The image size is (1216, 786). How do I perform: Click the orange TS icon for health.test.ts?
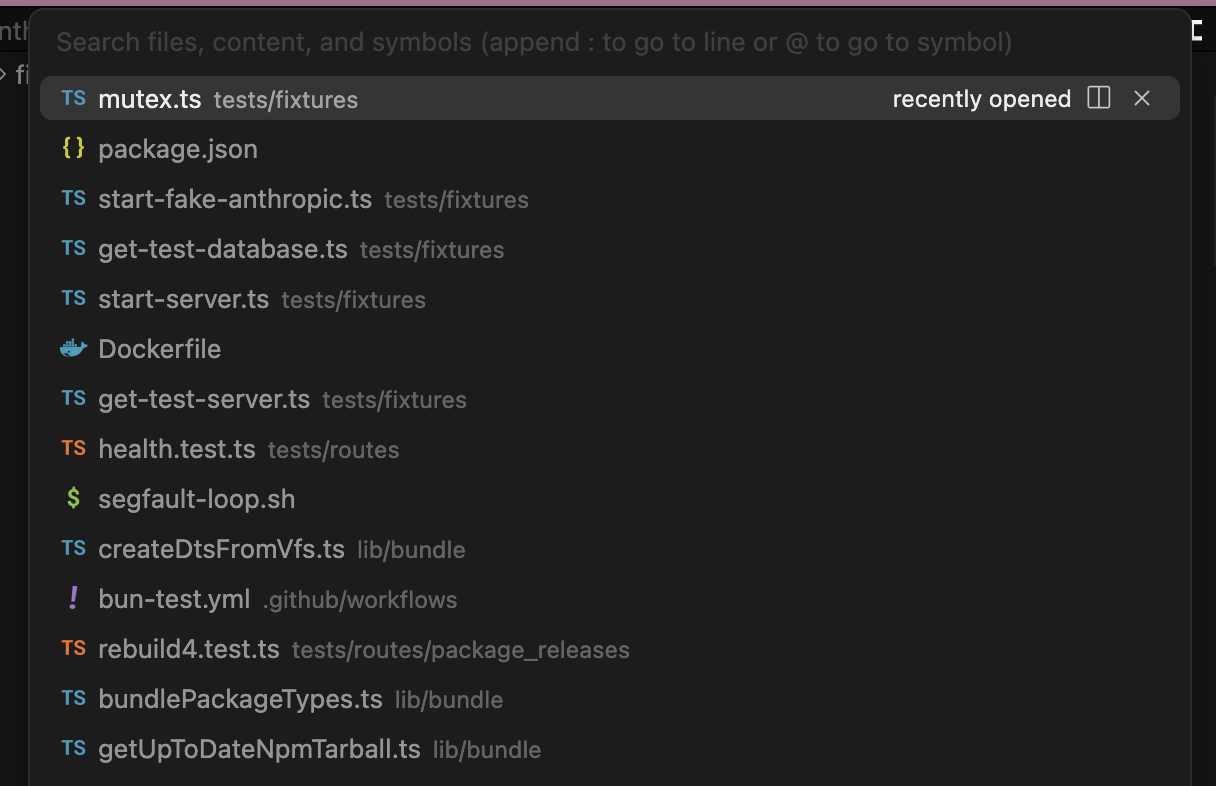click(73, 449)
